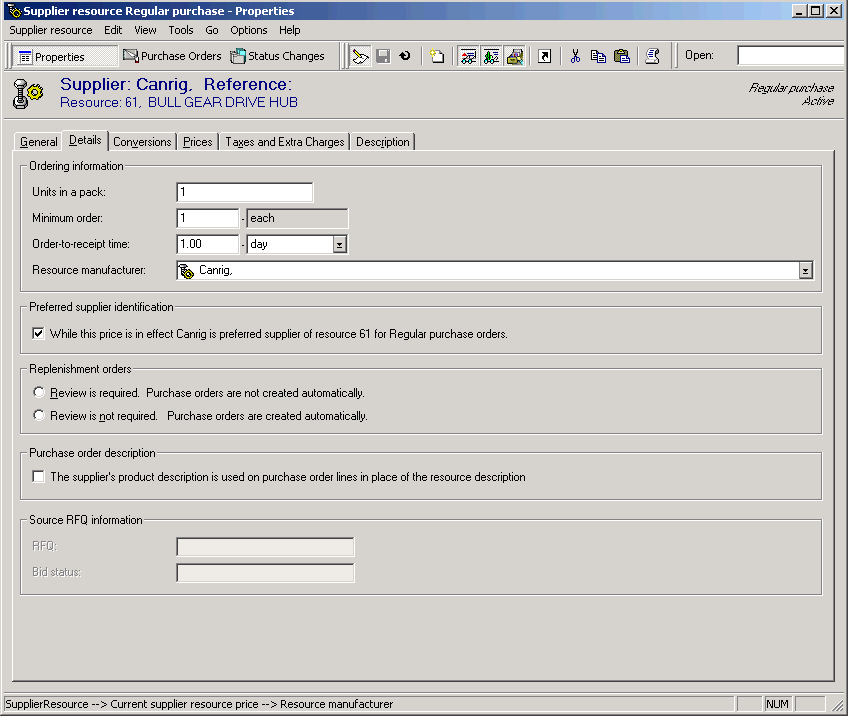Screen dimensions: 848x716
Task: Click the scroll document icon in toolbar
Action: pyautogui.click(x=652, y=56)
